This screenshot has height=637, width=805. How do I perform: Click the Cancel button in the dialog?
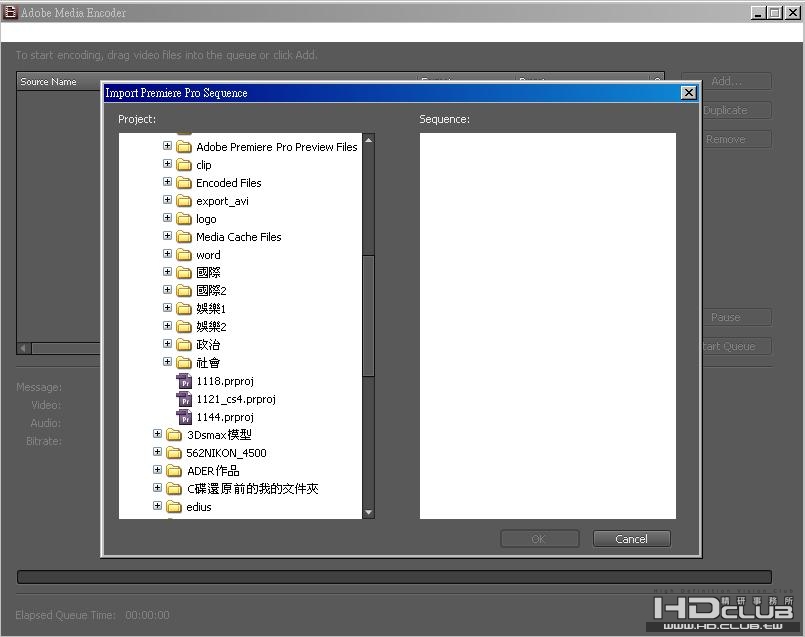click(631, 539)
